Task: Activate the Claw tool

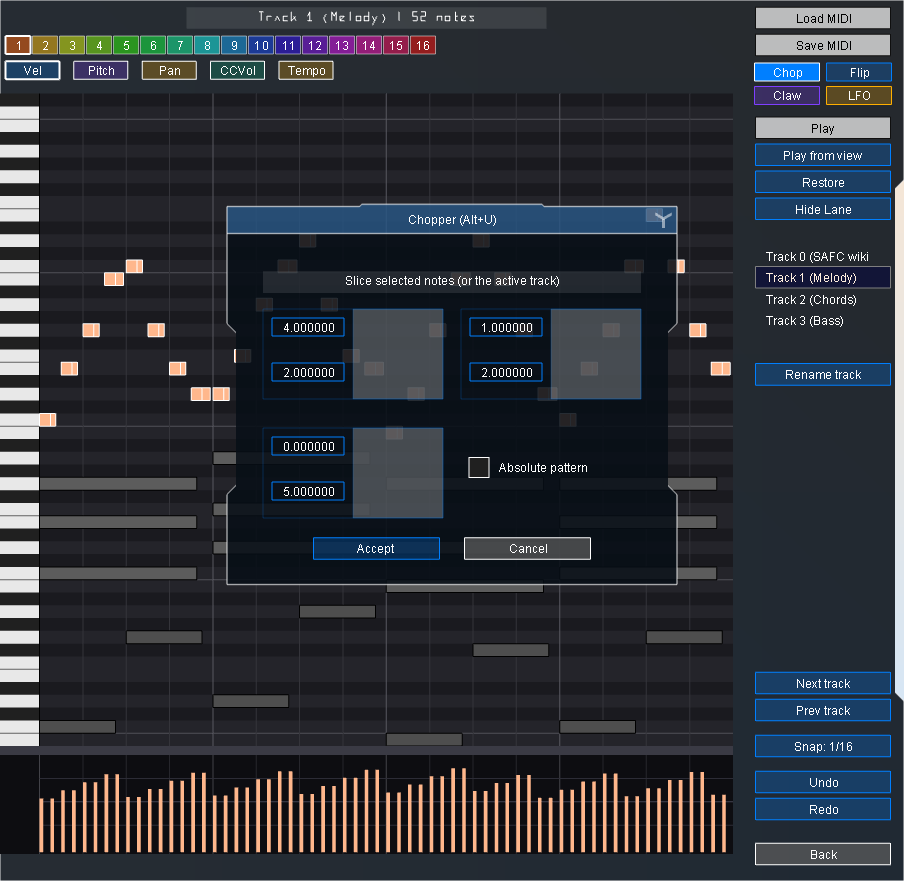Action: point(787,95)
